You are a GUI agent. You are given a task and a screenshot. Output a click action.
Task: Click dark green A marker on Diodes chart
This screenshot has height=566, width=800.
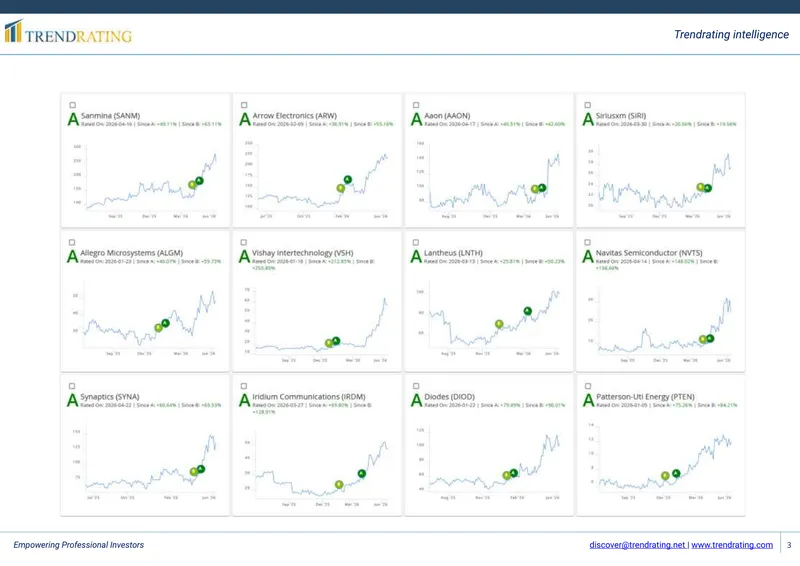point(514,473)
